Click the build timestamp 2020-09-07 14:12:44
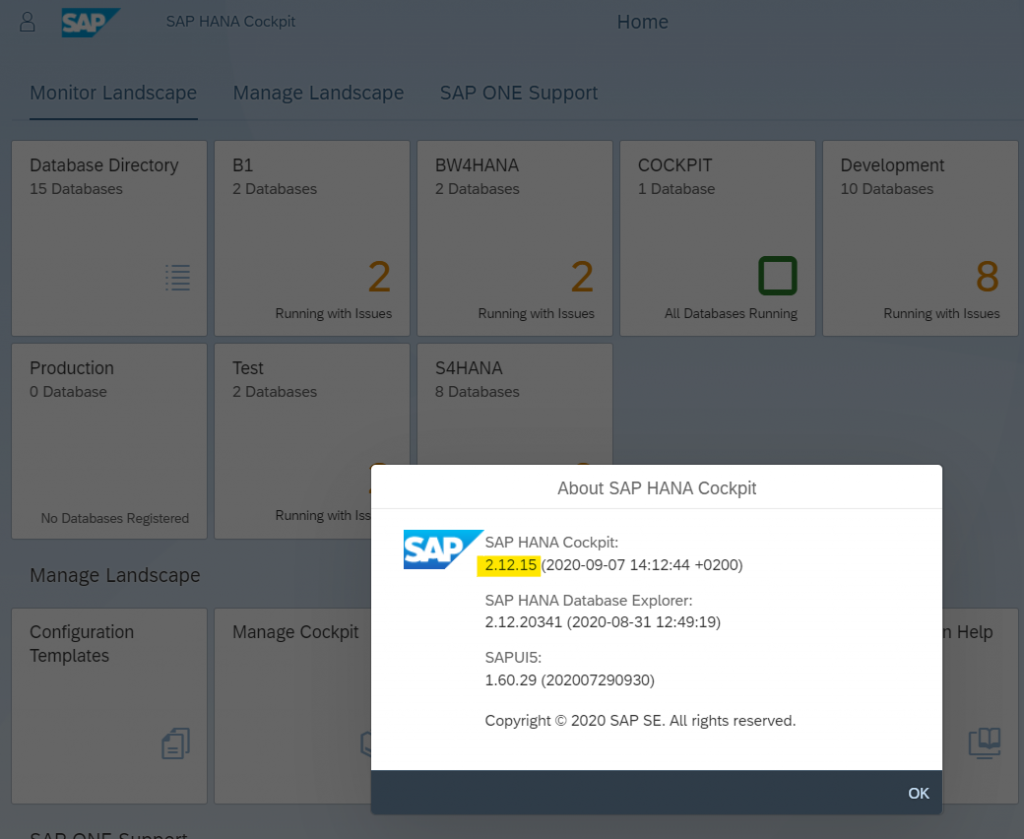The height and width of the screenshot is (839, 1024). (642, 565)
